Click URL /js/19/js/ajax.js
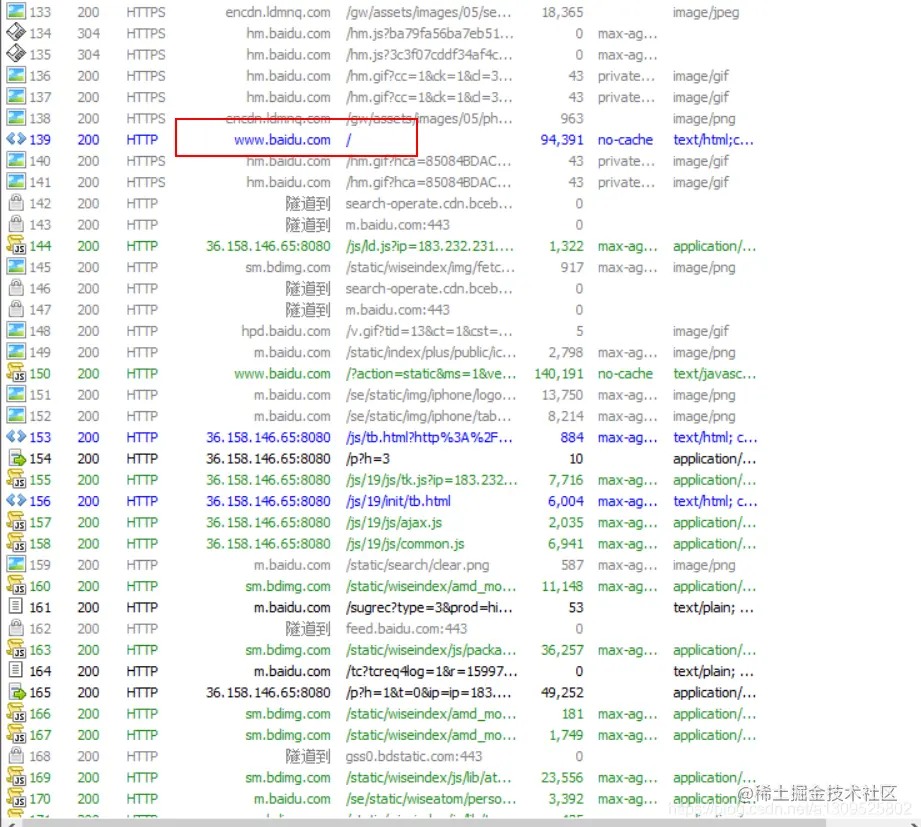The width and height of the screenshot is (921, 827). [x=394, y=523]
